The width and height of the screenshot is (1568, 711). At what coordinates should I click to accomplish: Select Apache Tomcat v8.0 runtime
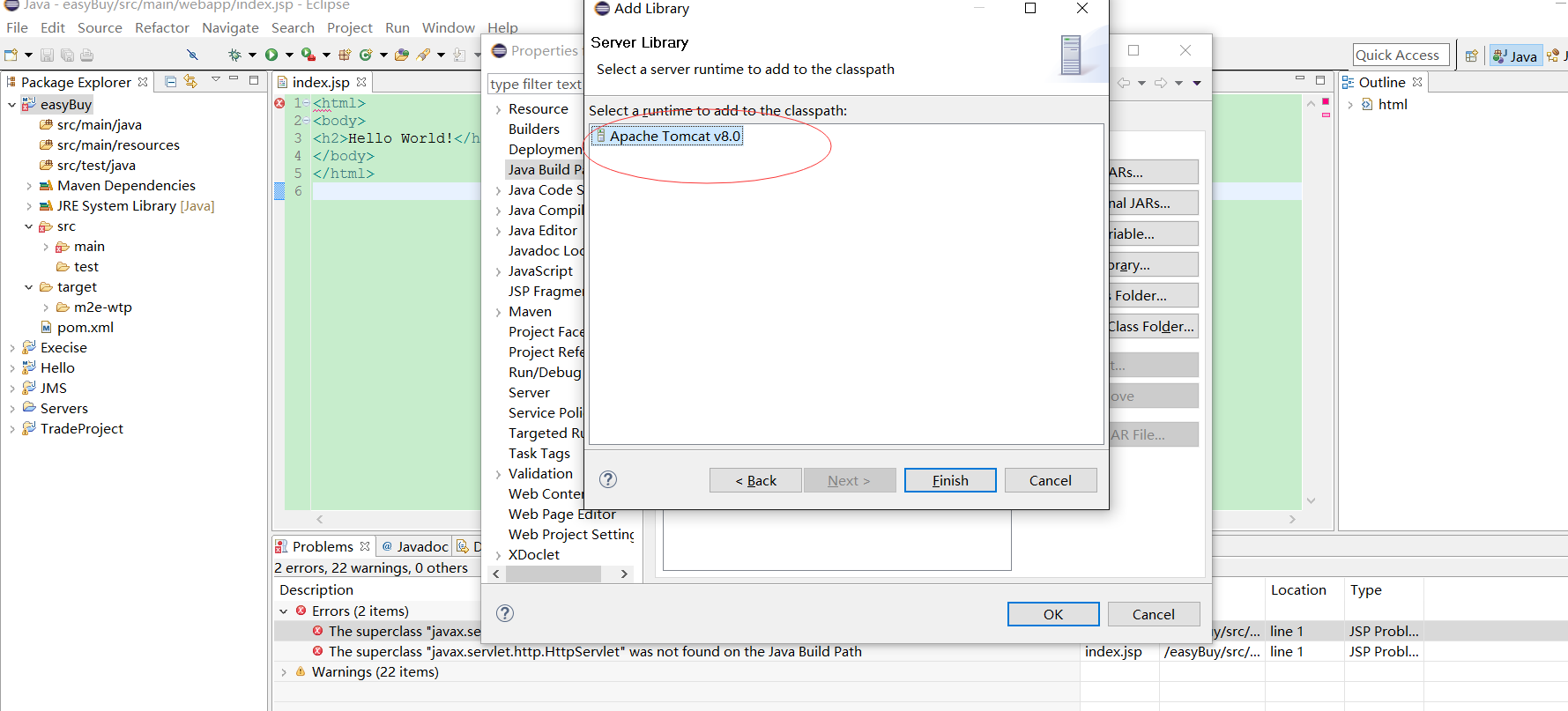[667, 136]
